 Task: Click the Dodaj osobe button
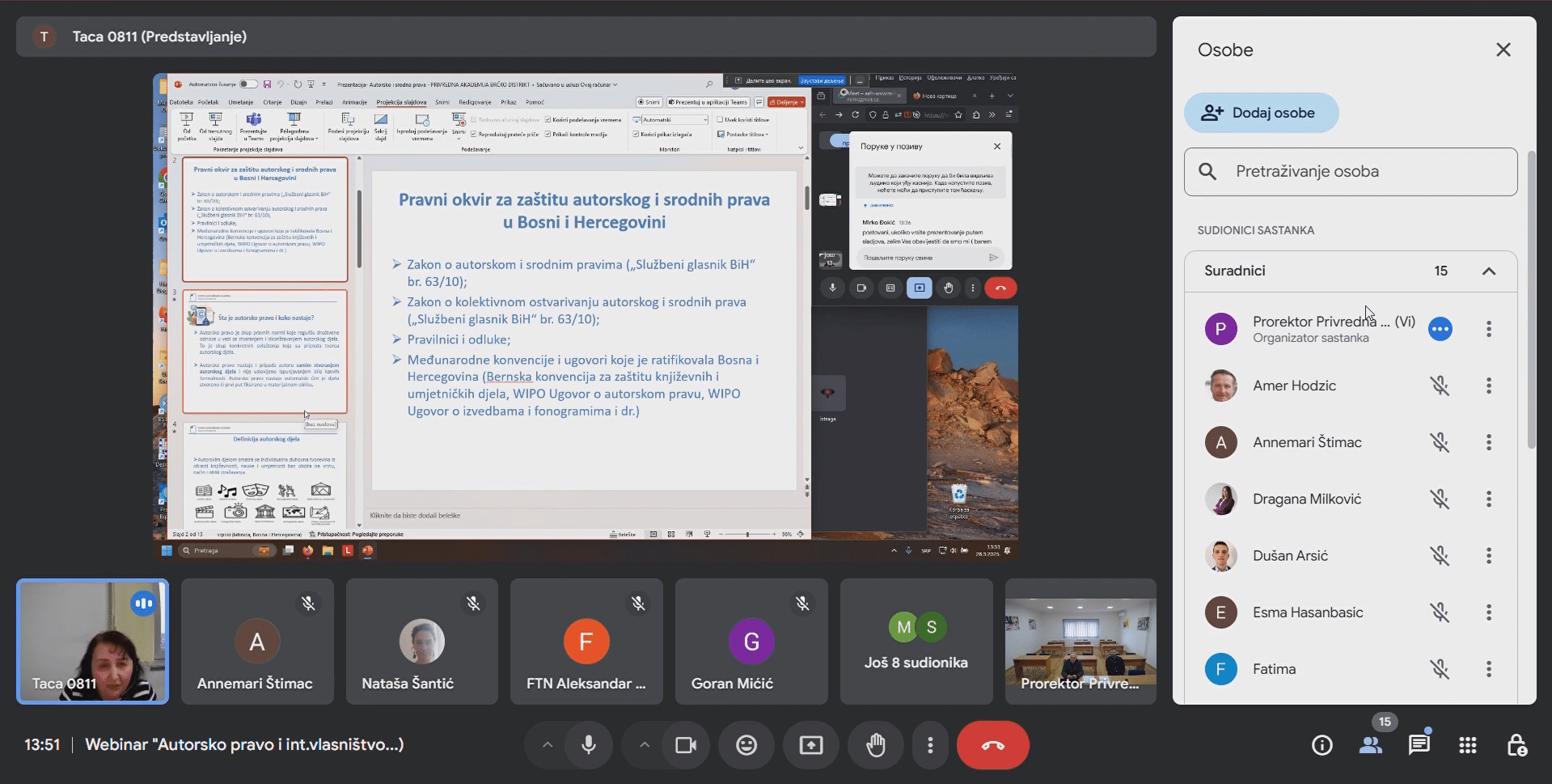click(x=1261, y=113)
